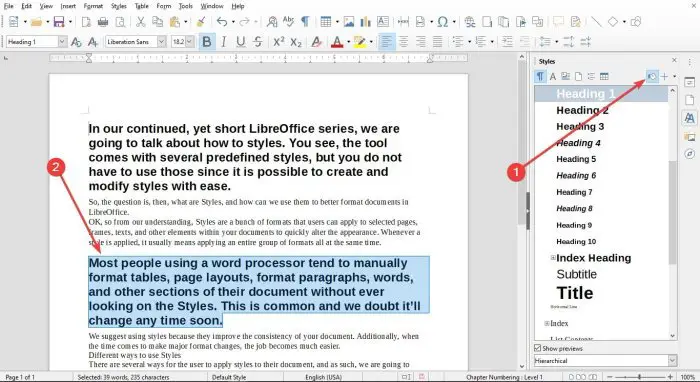Open sidebar Properties icon
Screen dimensions: 700x382
click(690, 82)
